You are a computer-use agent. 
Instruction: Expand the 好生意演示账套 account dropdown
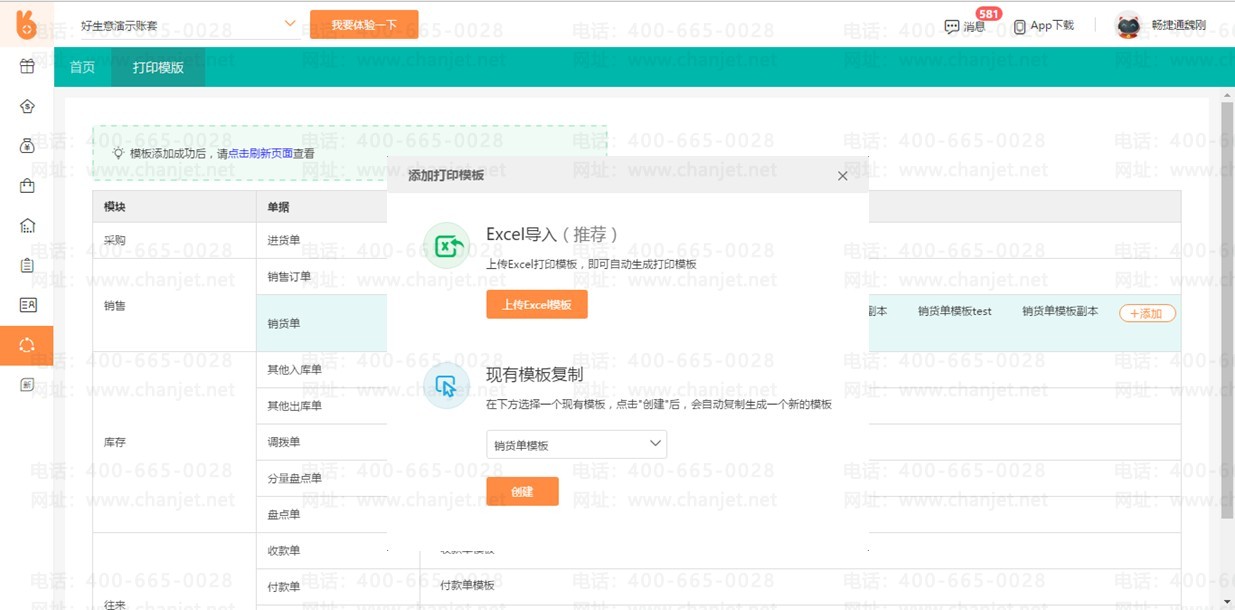click(x=290, y=23)
